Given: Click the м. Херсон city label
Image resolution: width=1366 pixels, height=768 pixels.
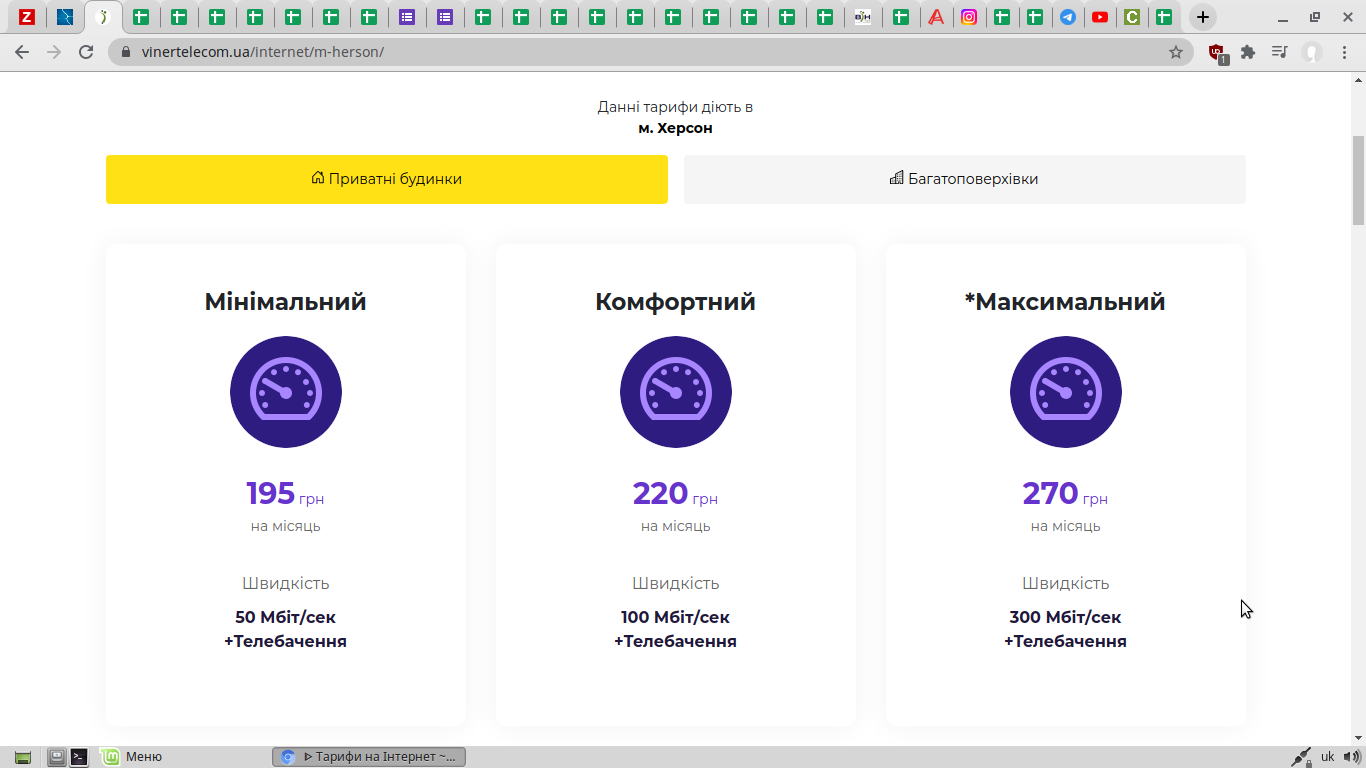Looking at the screenshot, I should (676, 128).
